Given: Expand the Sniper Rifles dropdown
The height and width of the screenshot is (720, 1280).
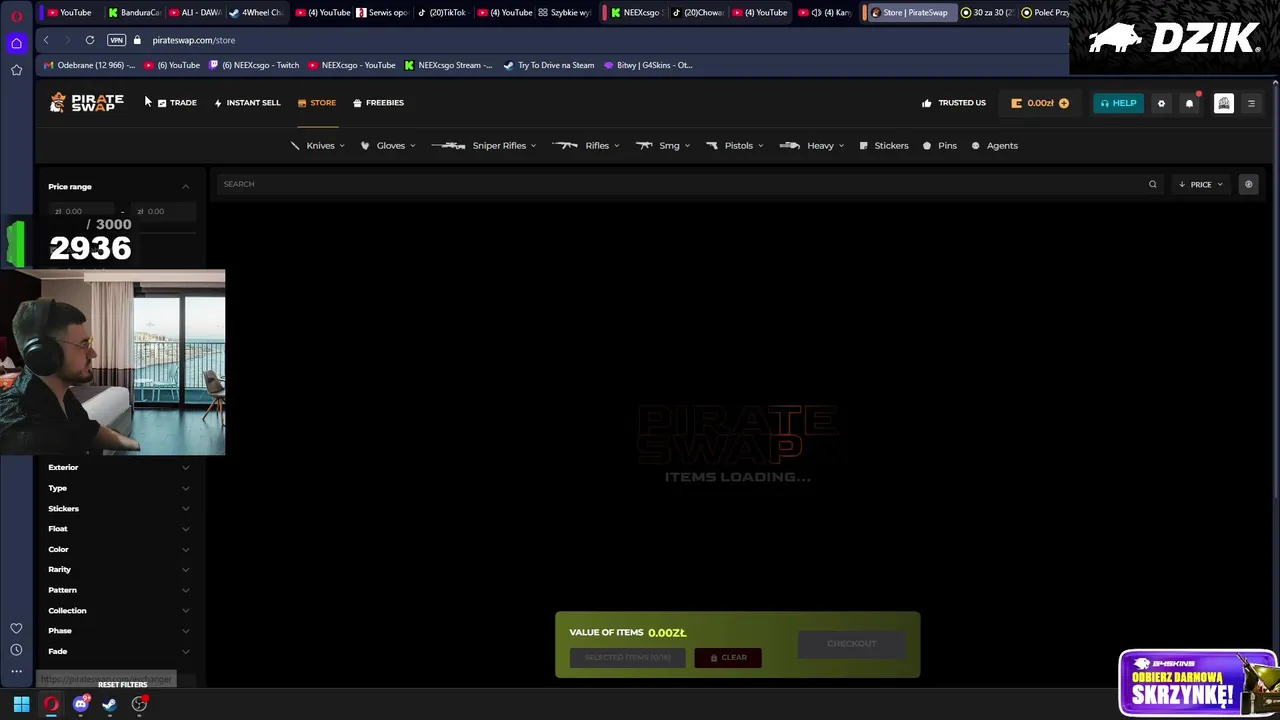Looking at the screenshot, I should click(x=484, y=146).
